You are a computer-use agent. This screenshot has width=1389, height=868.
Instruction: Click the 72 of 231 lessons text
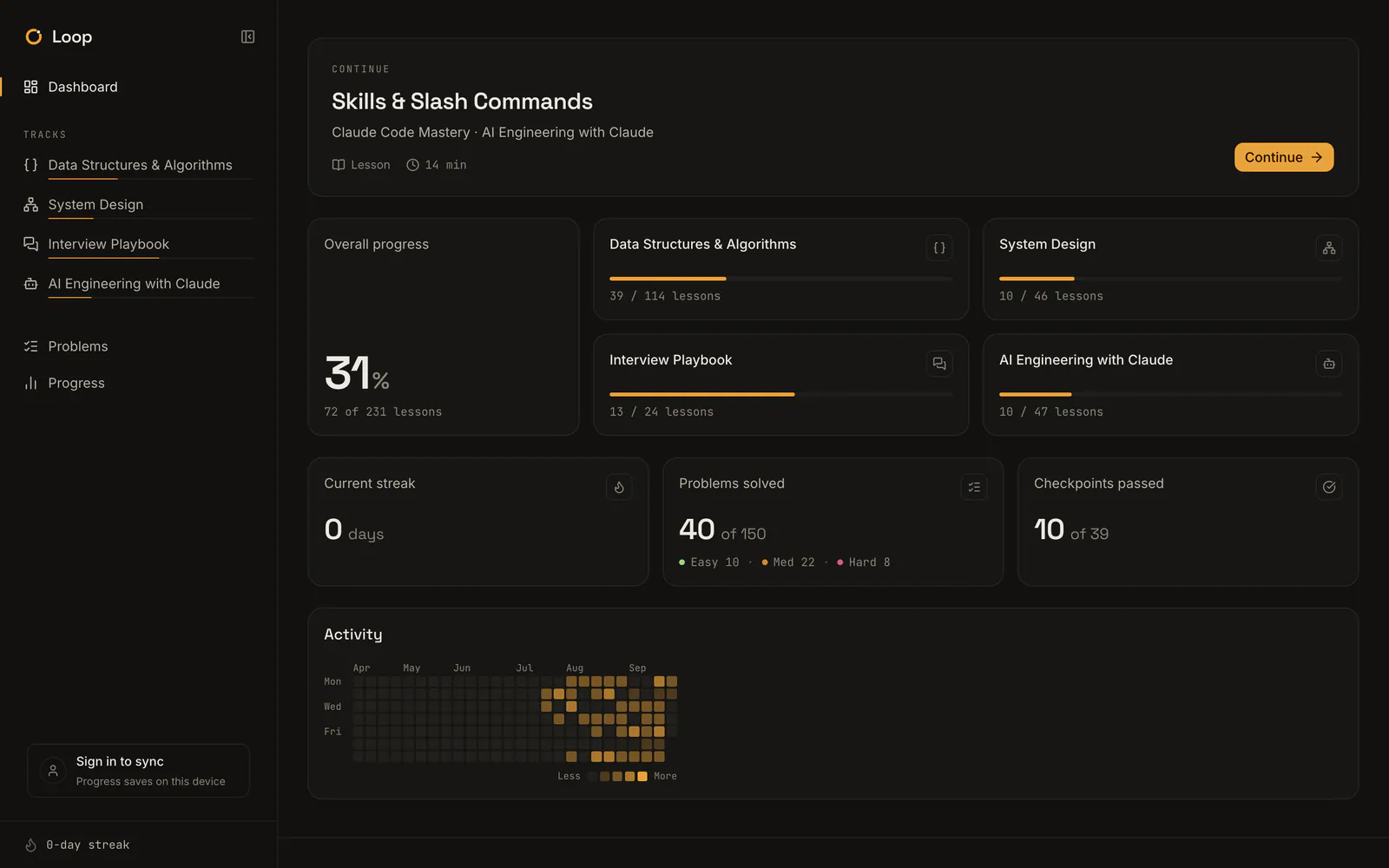(383, 411)
